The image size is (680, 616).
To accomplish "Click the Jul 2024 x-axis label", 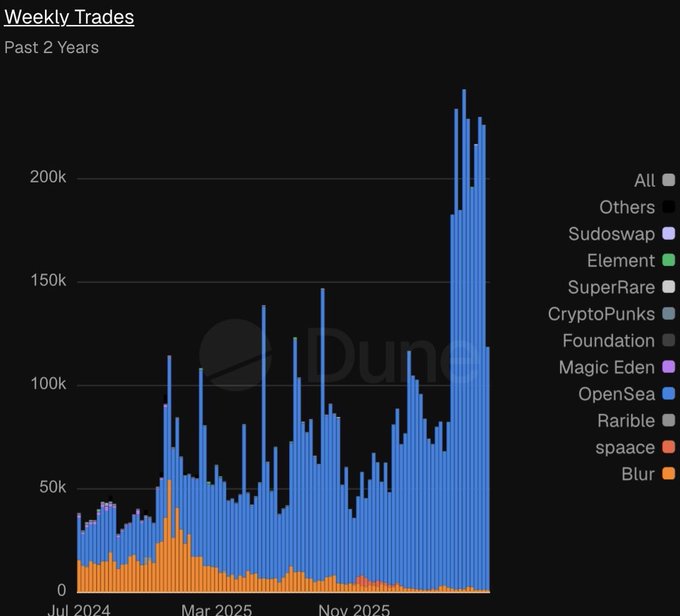I will click(x=78, y=609).
